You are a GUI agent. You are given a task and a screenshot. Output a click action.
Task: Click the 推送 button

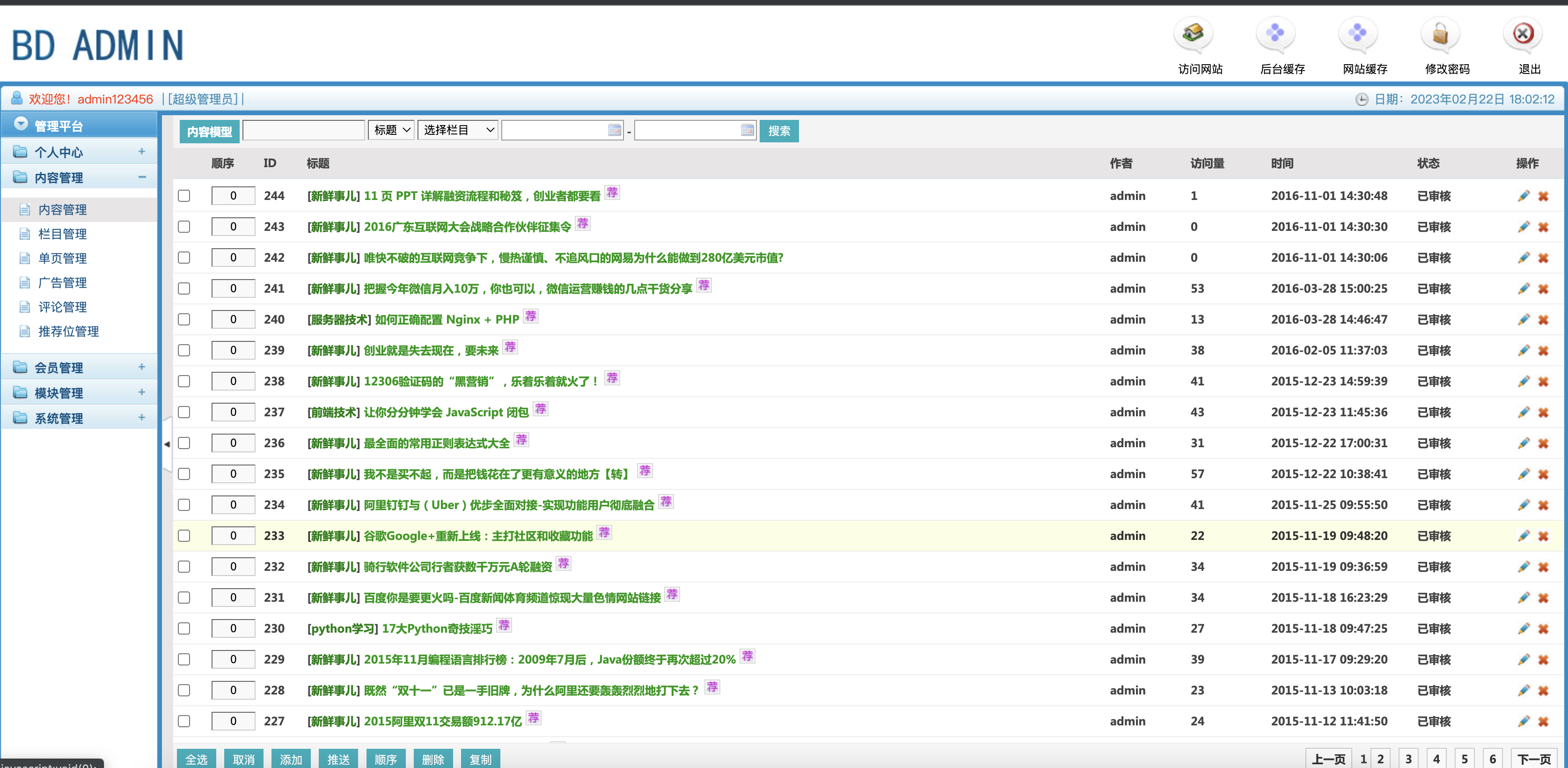click(338, 759)
